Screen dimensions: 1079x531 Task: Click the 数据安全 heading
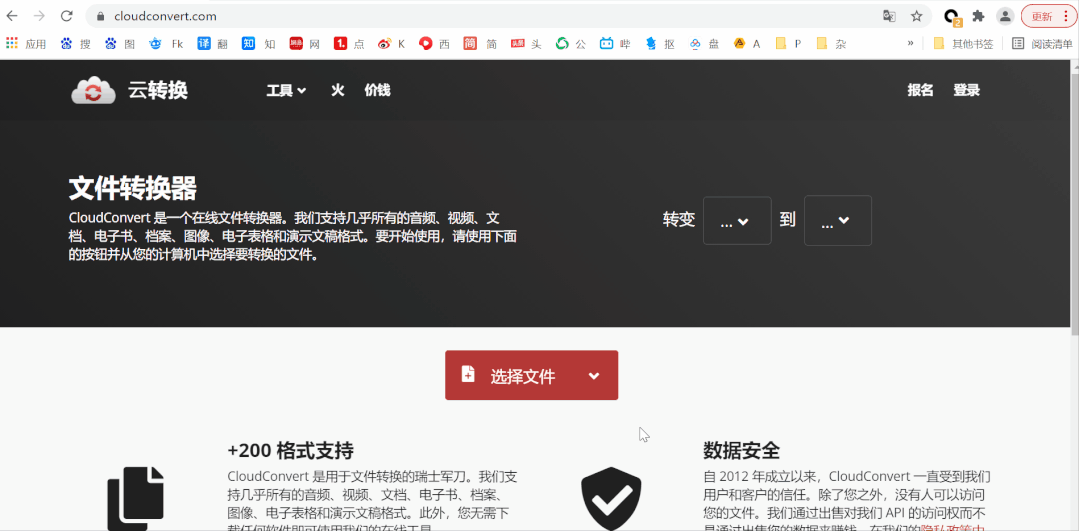pyautogui.click(x=741, y=451)
